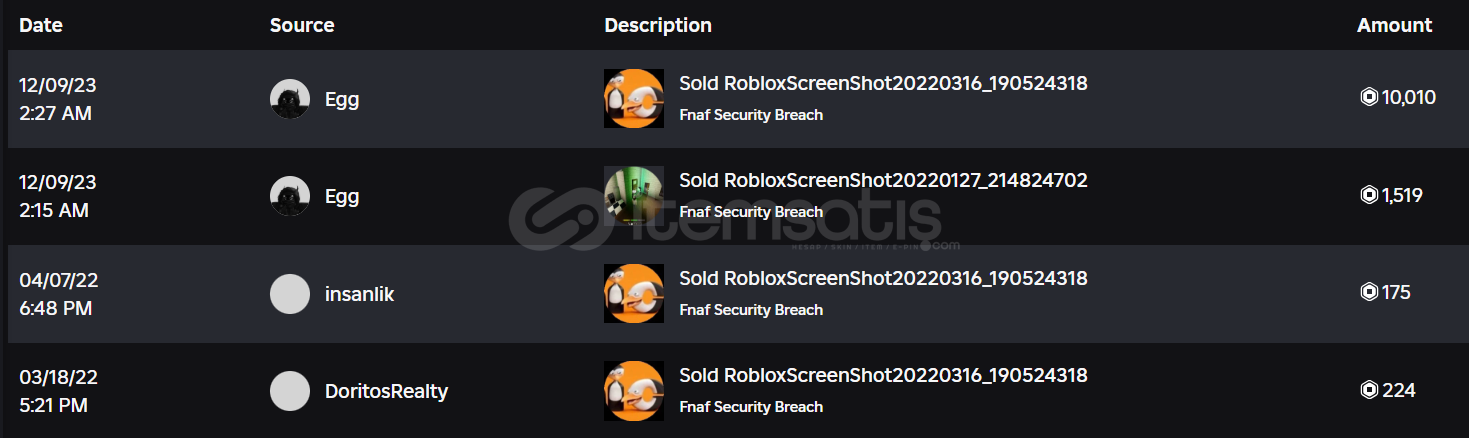Viewport: 1469px width, 438px height.
Task: Click Robux icon beside 1,519
Action: coord(1369,195)
